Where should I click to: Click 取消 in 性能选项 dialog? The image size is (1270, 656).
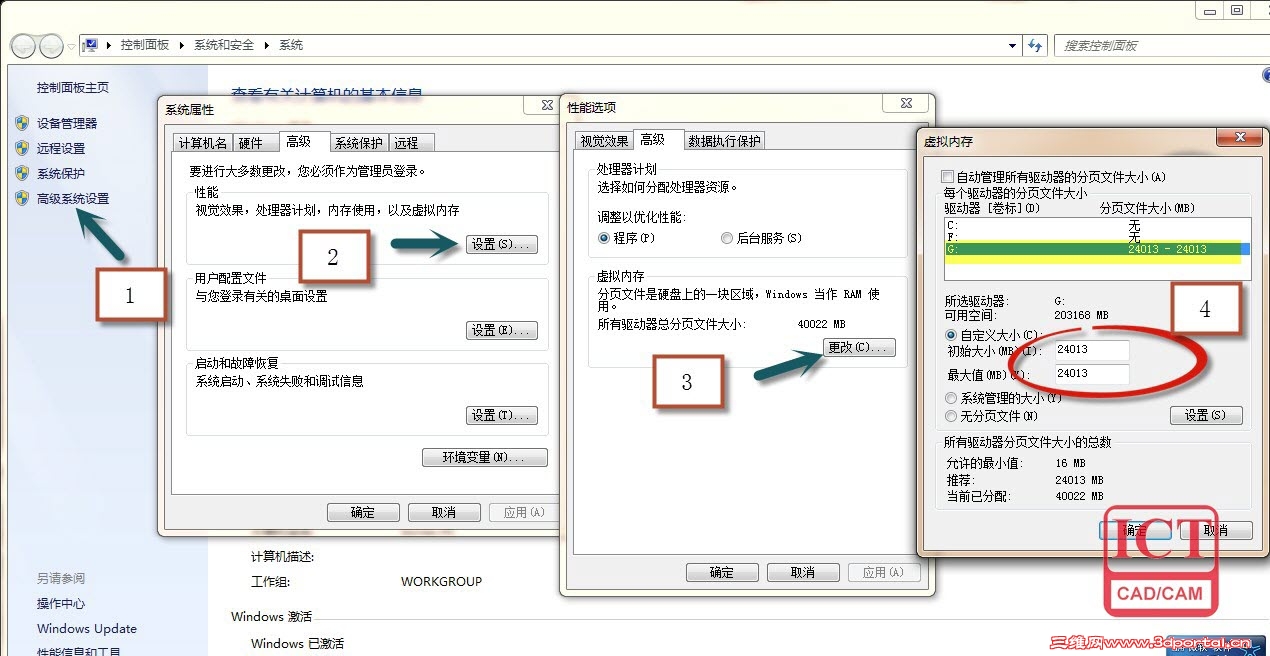coord(803,572)
